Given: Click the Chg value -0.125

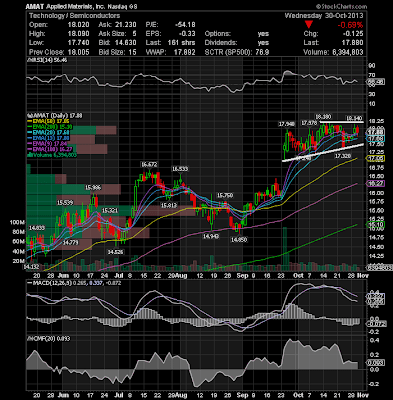Looking at the screenshot, I should tap(353, 34).
